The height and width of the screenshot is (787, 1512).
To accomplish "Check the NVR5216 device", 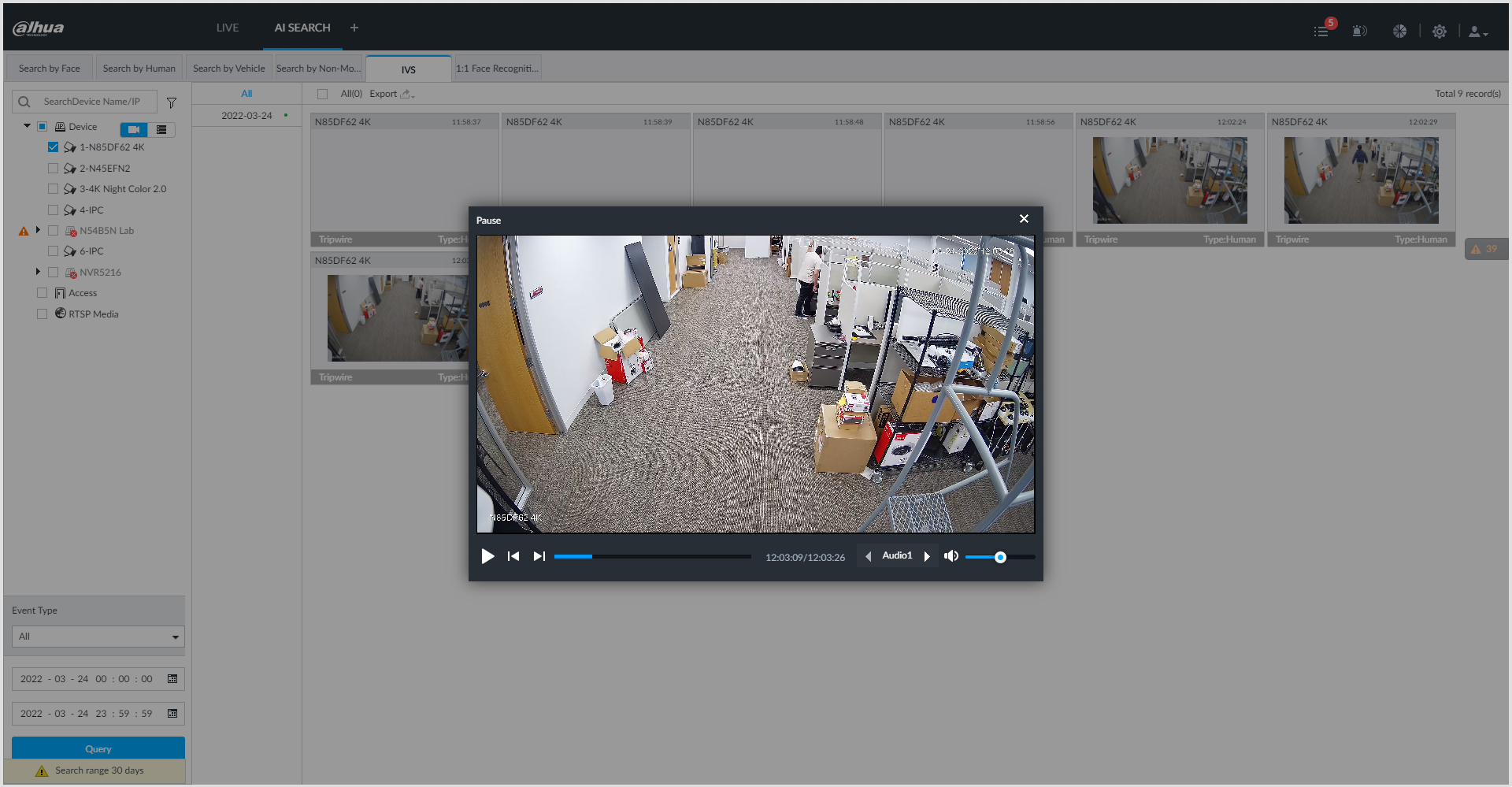I will click(x=53, y=273).
